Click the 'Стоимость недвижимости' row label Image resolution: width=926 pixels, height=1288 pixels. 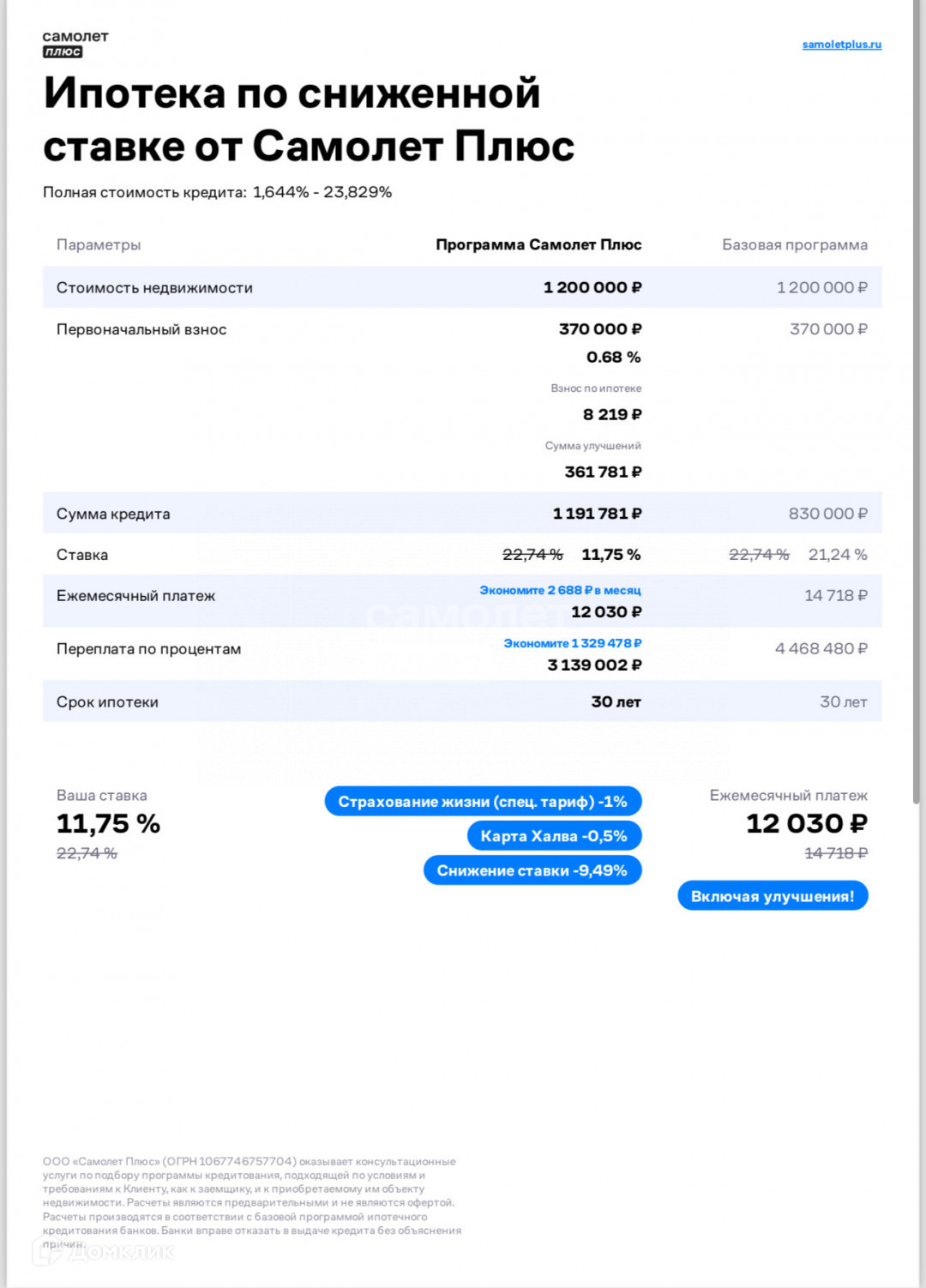pos(154,288)
